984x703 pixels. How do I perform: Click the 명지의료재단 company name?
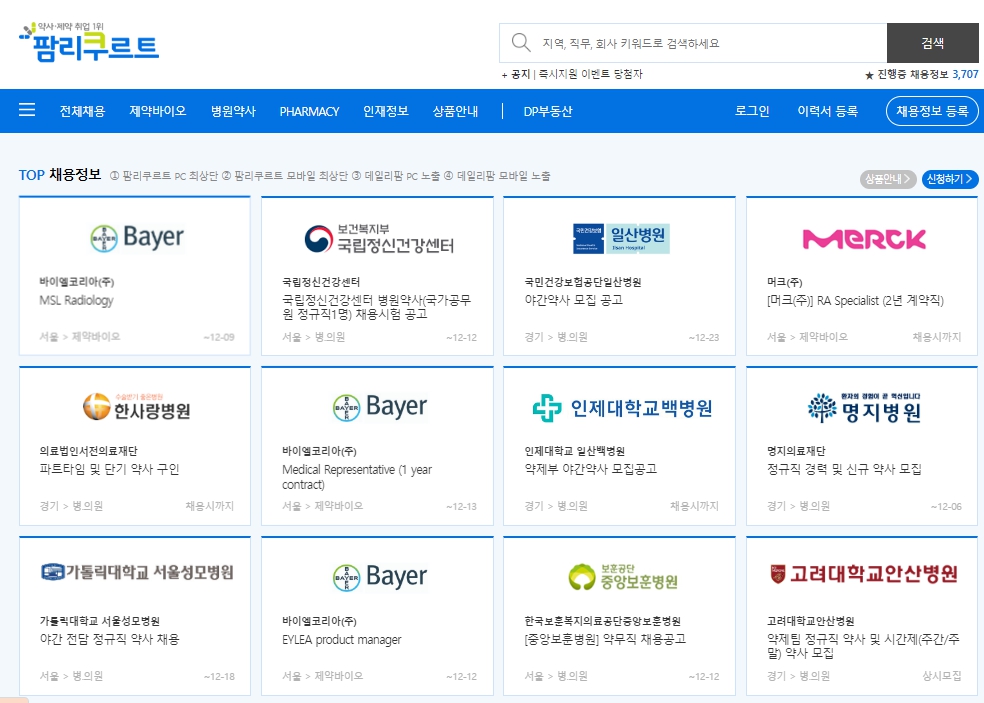[x=796, y=451]
